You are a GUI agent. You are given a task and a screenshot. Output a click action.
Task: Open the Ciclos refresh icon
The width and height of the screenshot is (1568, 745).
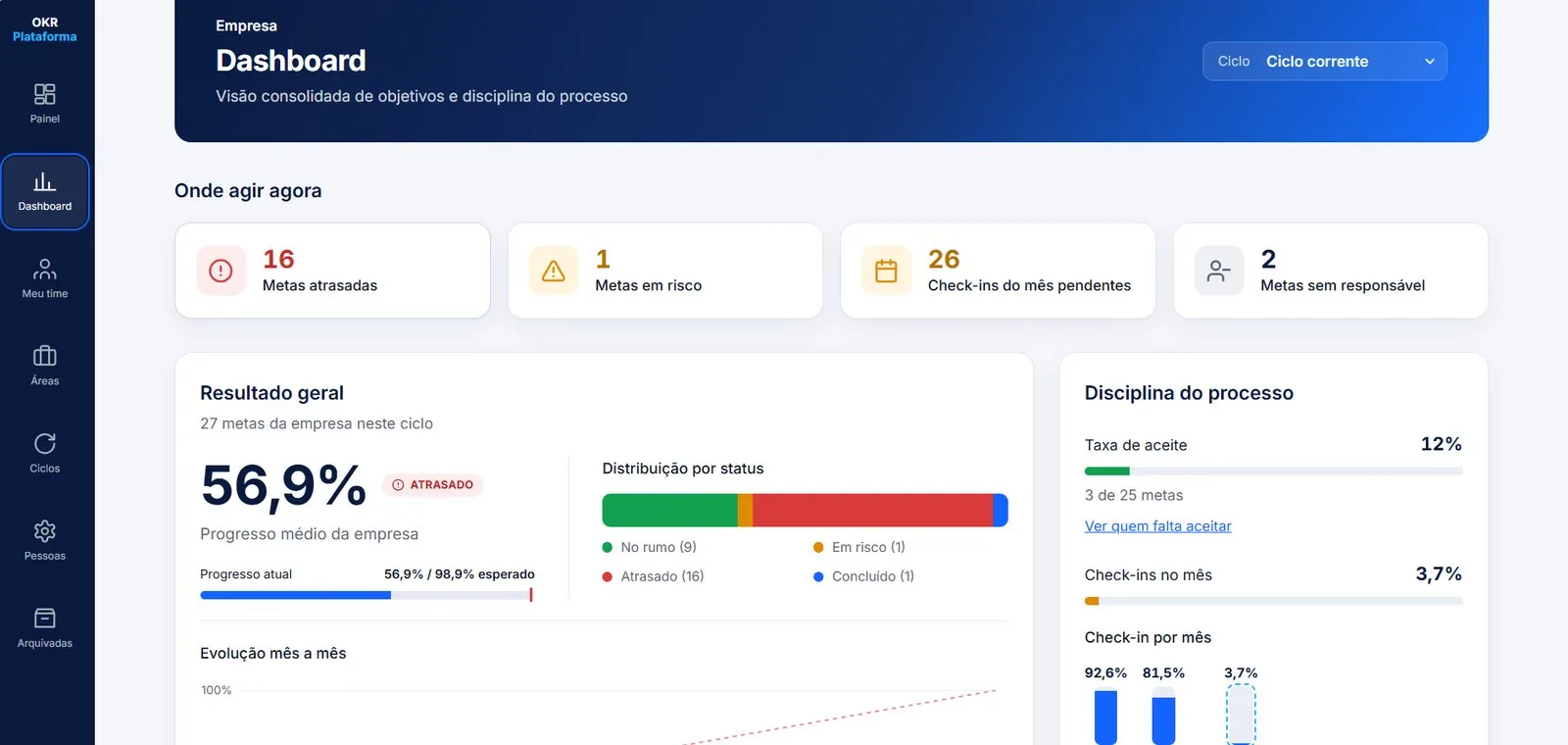click(x=45, y=443)
